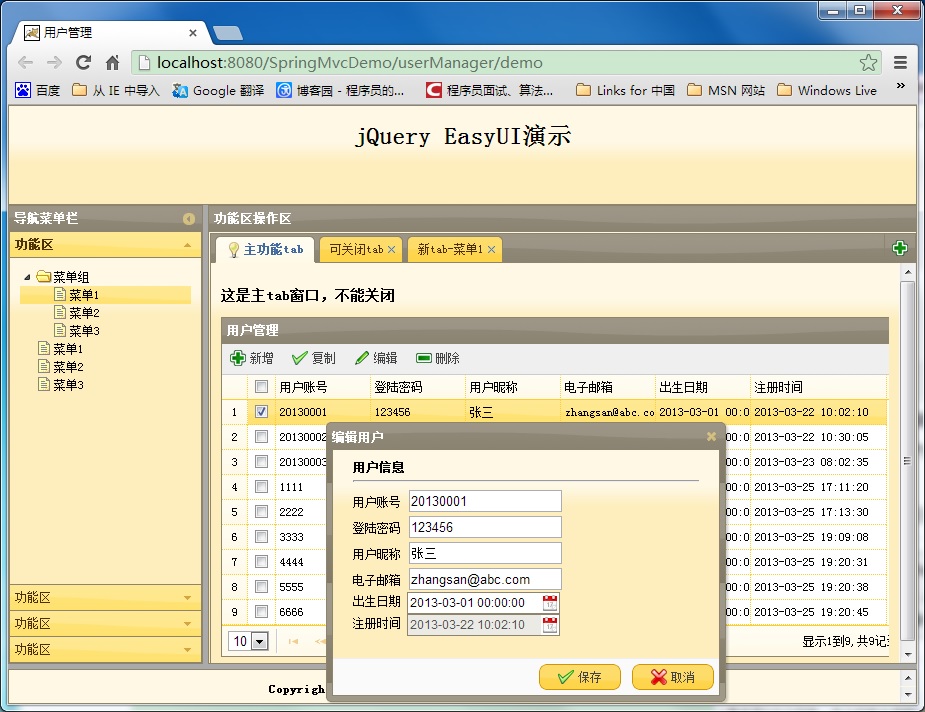Click the 保存 save button
Screen dimensions: 925x712
[x=580, y=677]
